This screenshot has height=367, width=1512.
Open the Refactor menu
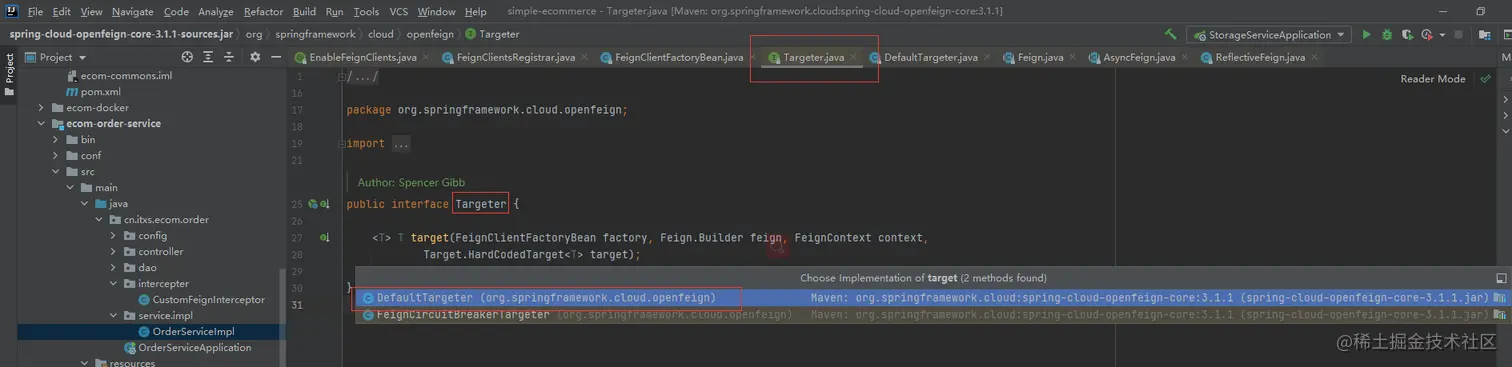[x=263, y=11]
